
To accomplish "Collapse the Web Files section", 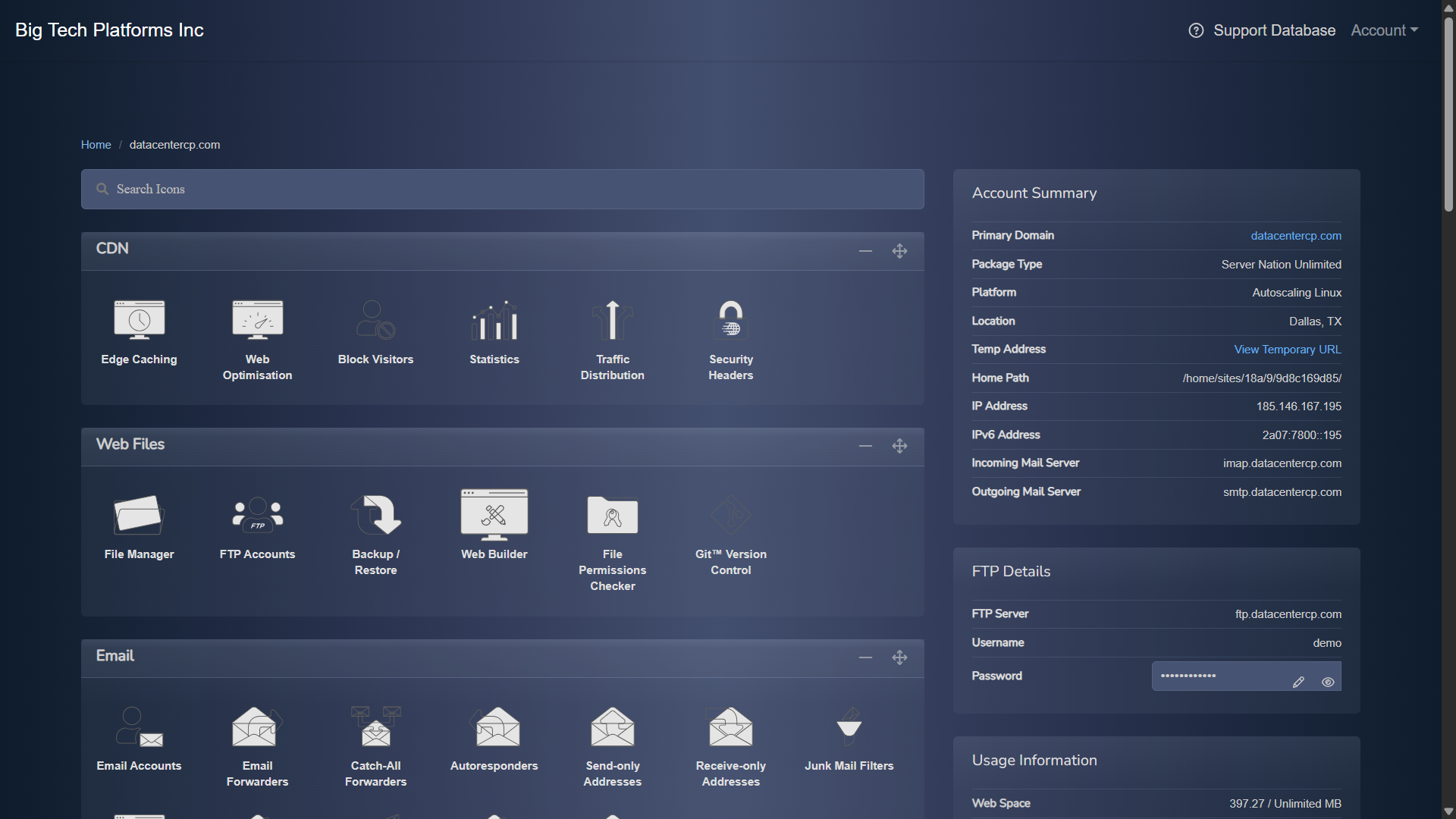I will pyautogui.click(x=865, y=446).
